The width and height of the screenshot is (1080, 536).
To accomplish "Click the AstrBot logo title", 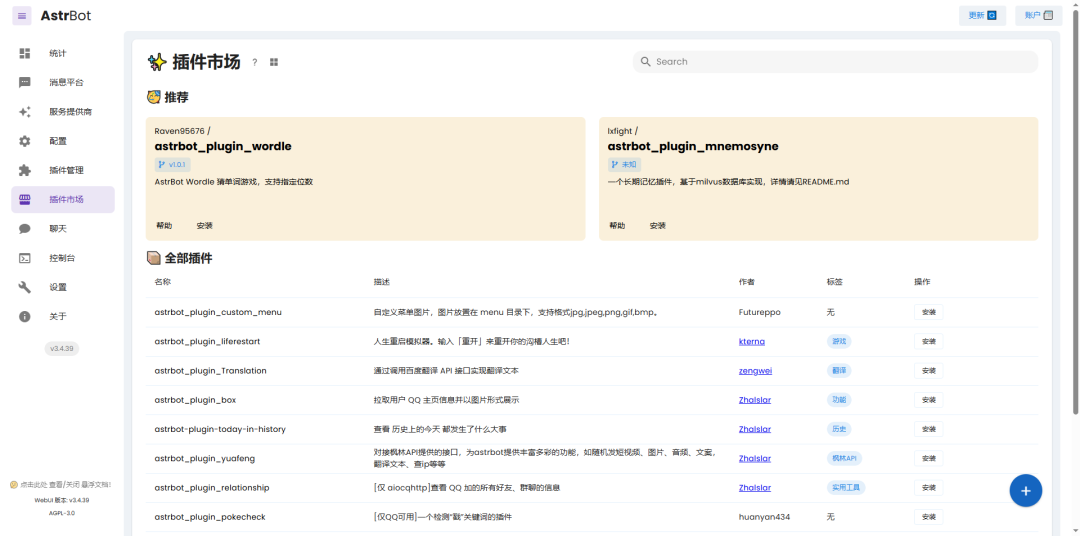I will point(65,16).
